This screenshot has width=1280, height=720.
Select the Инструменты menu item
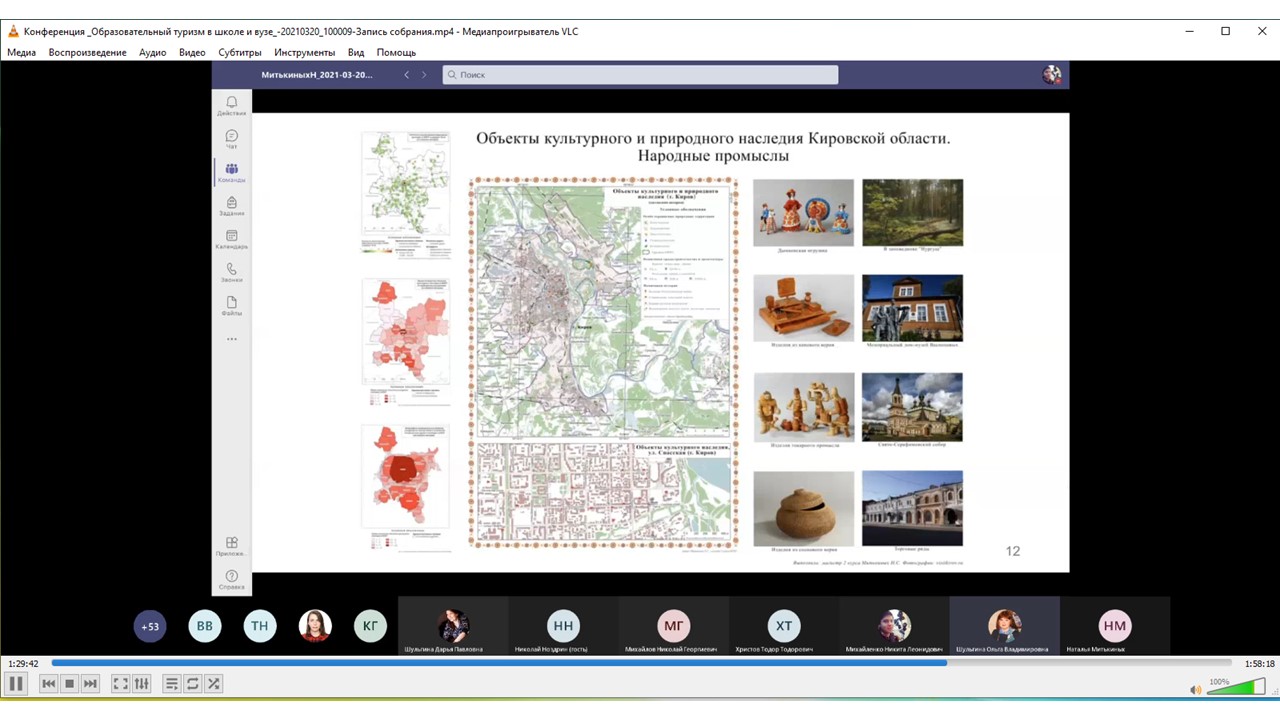pos(304,52)
